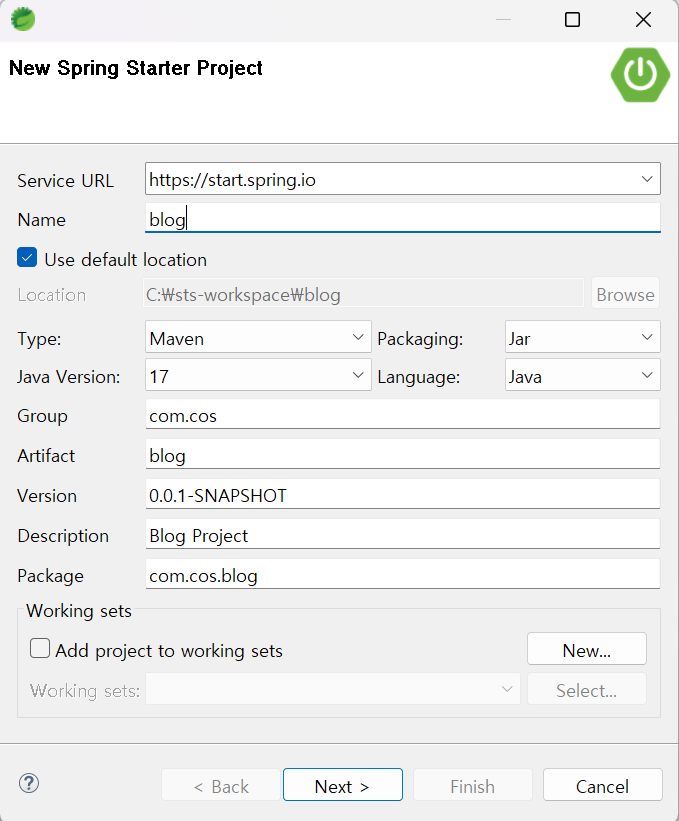Open the Java Version dropdown showing 17
This screenshot has width=679, height=821.
coord(258,375)
